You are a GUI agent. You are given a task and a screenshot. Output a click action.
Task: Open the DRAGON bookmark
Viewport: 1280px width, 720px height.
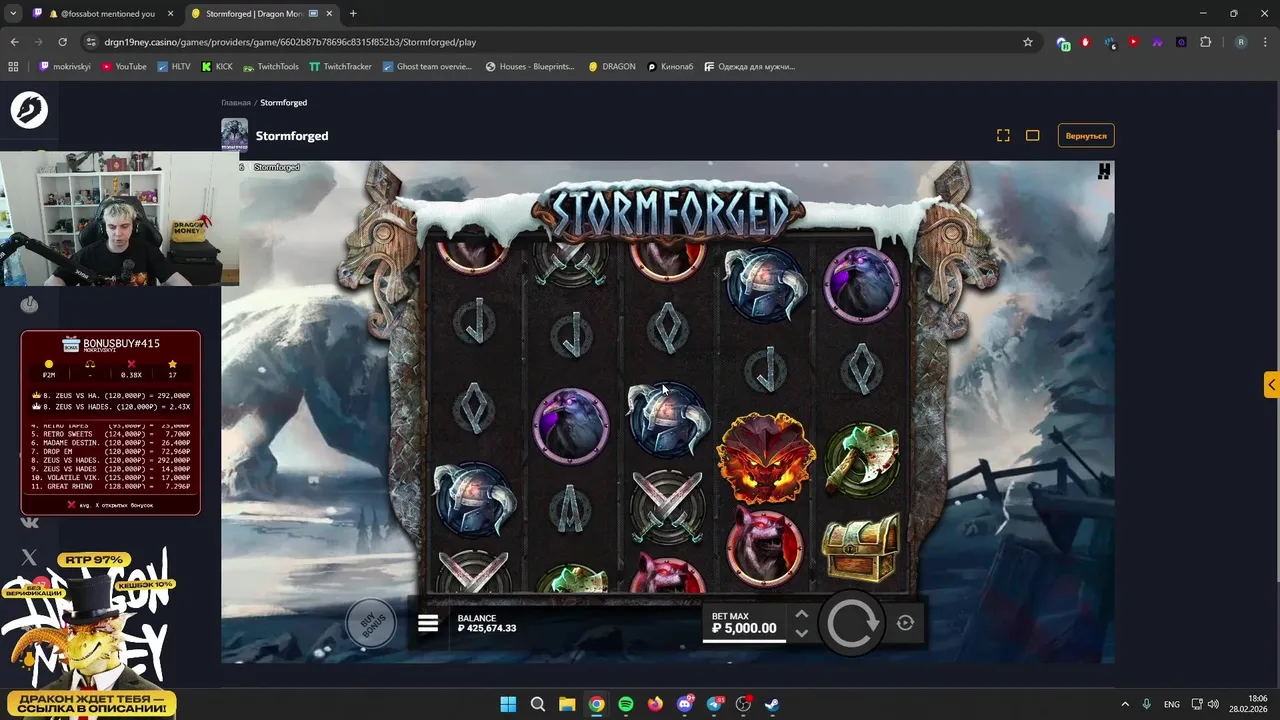click(611, 67)
